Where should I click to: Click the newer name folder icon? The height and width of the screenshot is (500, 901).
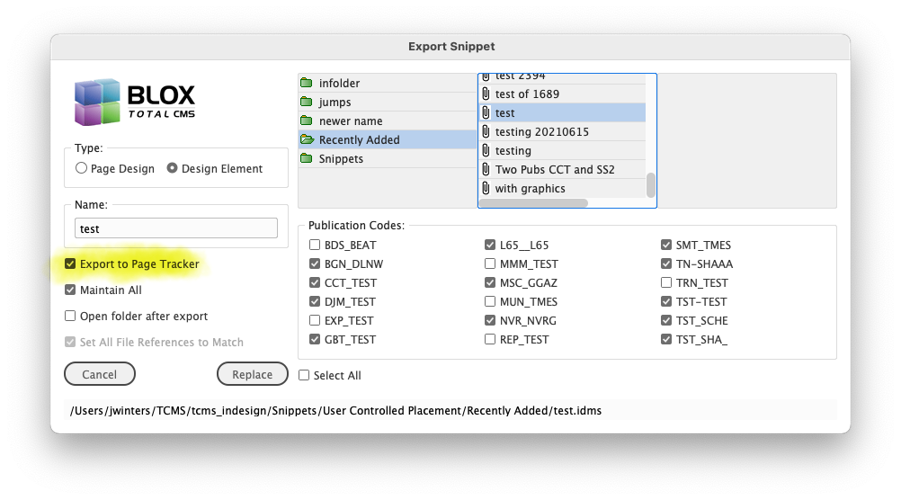coord(306,121)
